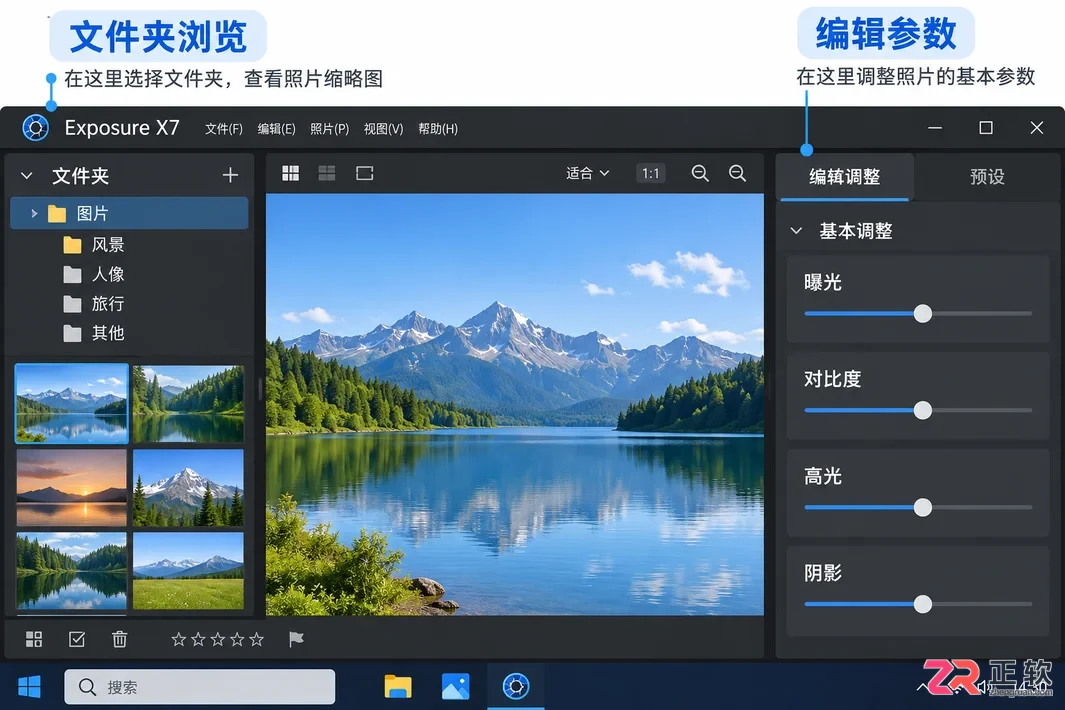Click the 1:1 zoom button

tap(651, 173)
